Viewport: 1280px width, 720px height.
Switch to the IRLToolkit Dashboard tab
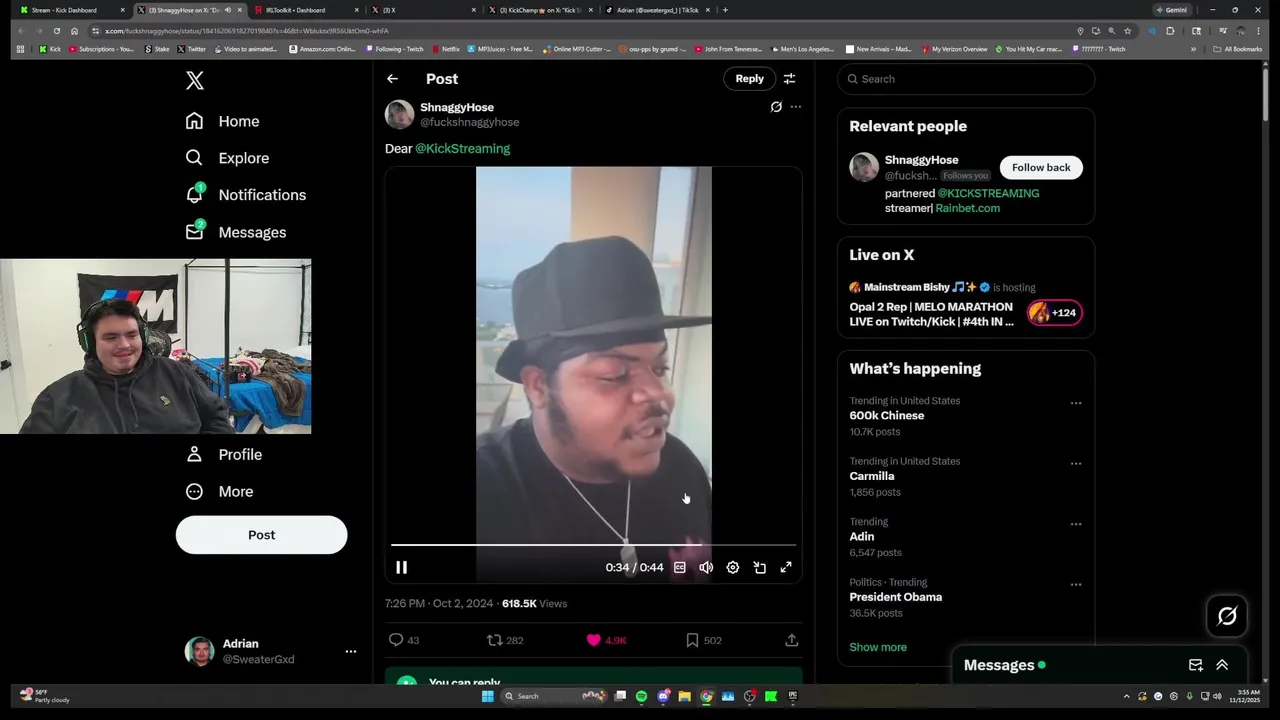point(306,10)
